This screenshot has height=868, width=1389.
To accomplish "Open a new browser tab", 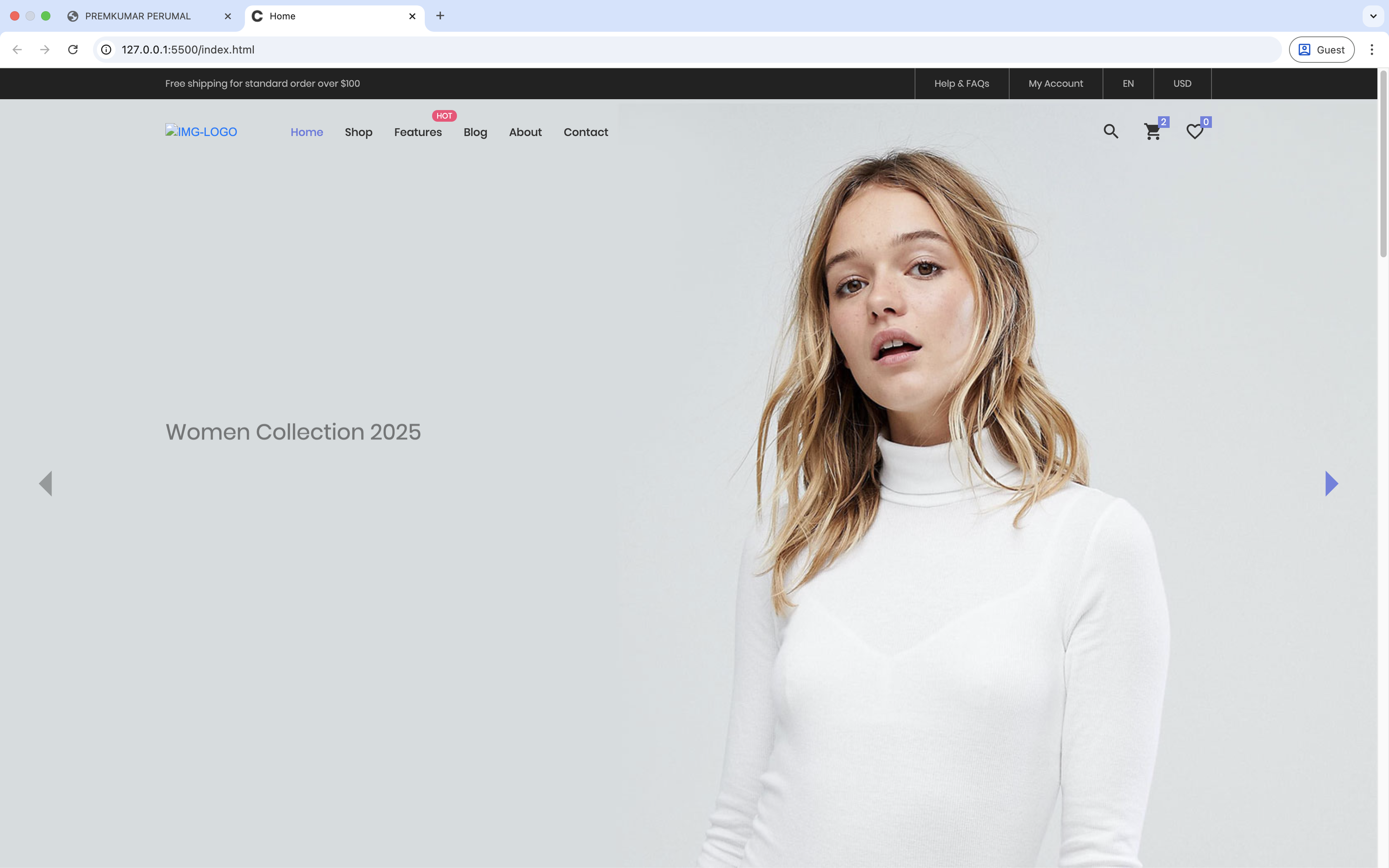I will [x=440, y=15].
